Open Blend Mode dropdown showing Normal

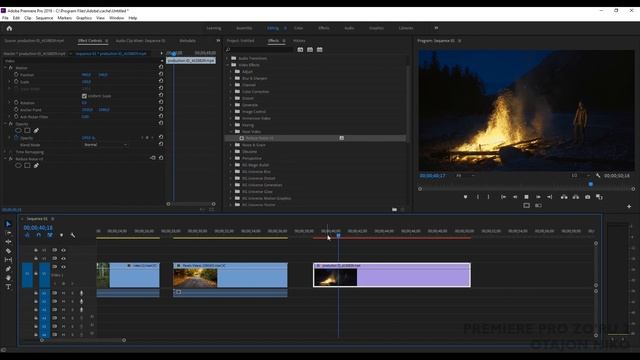105,145
